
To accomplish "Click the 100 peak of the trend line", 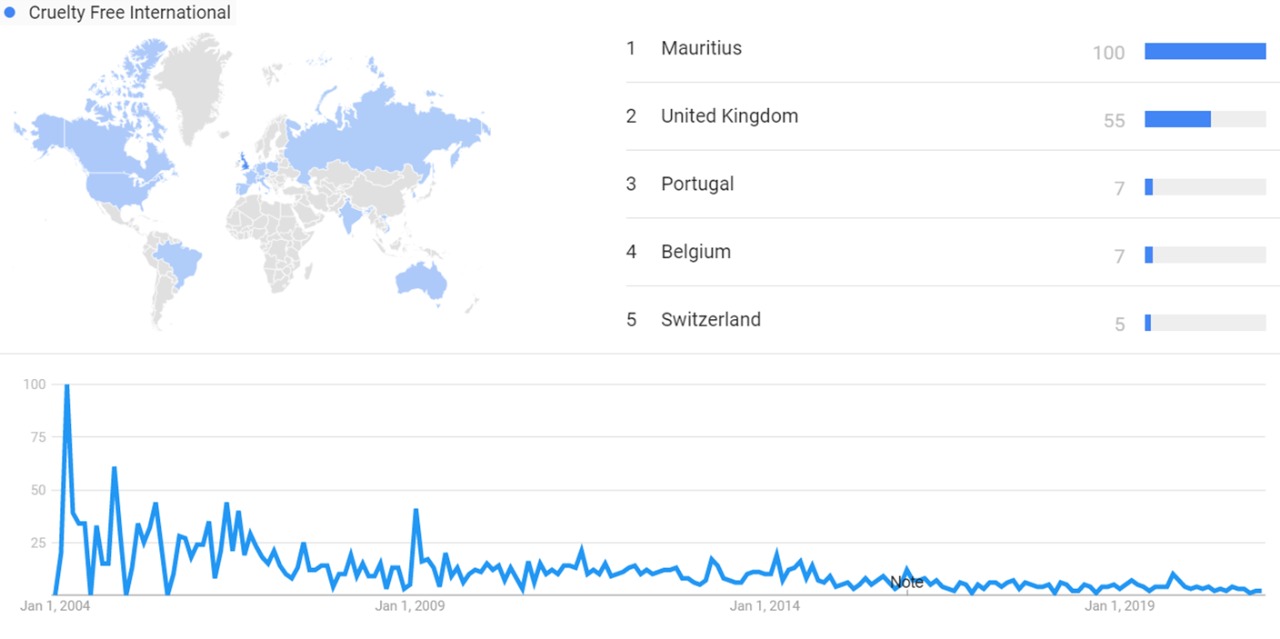I will [x=66, y=385].
